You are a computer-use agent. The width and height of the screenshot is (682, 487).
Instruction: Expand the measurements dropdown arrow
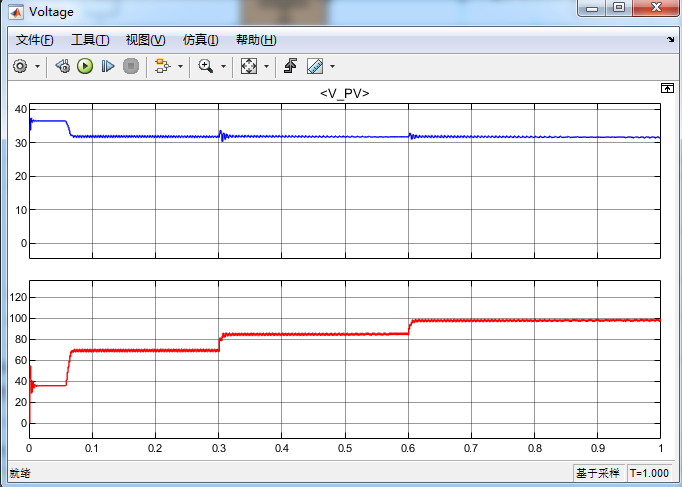pos(333,67)
